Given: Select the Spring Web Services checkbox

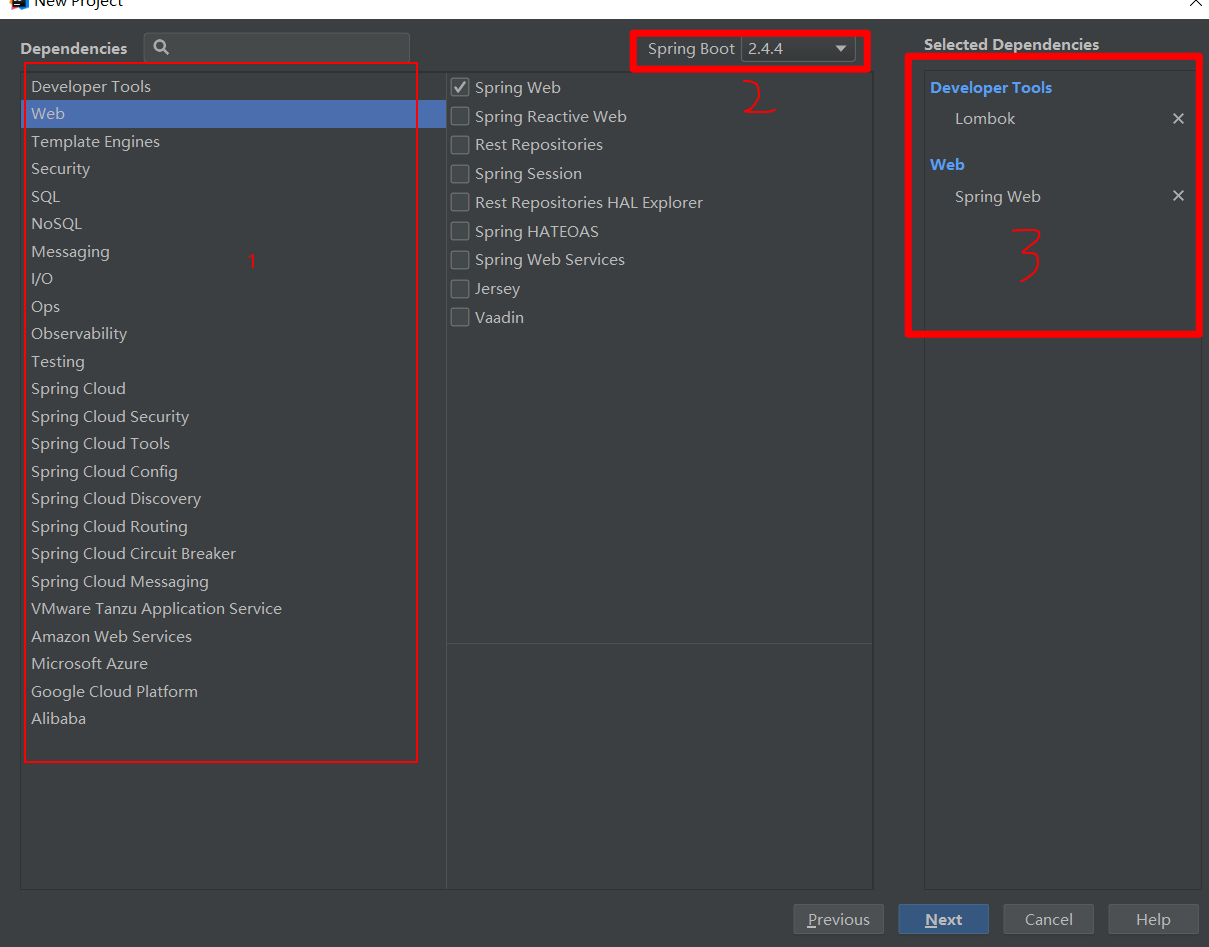Looking at the screenshot, I should 460,260.
